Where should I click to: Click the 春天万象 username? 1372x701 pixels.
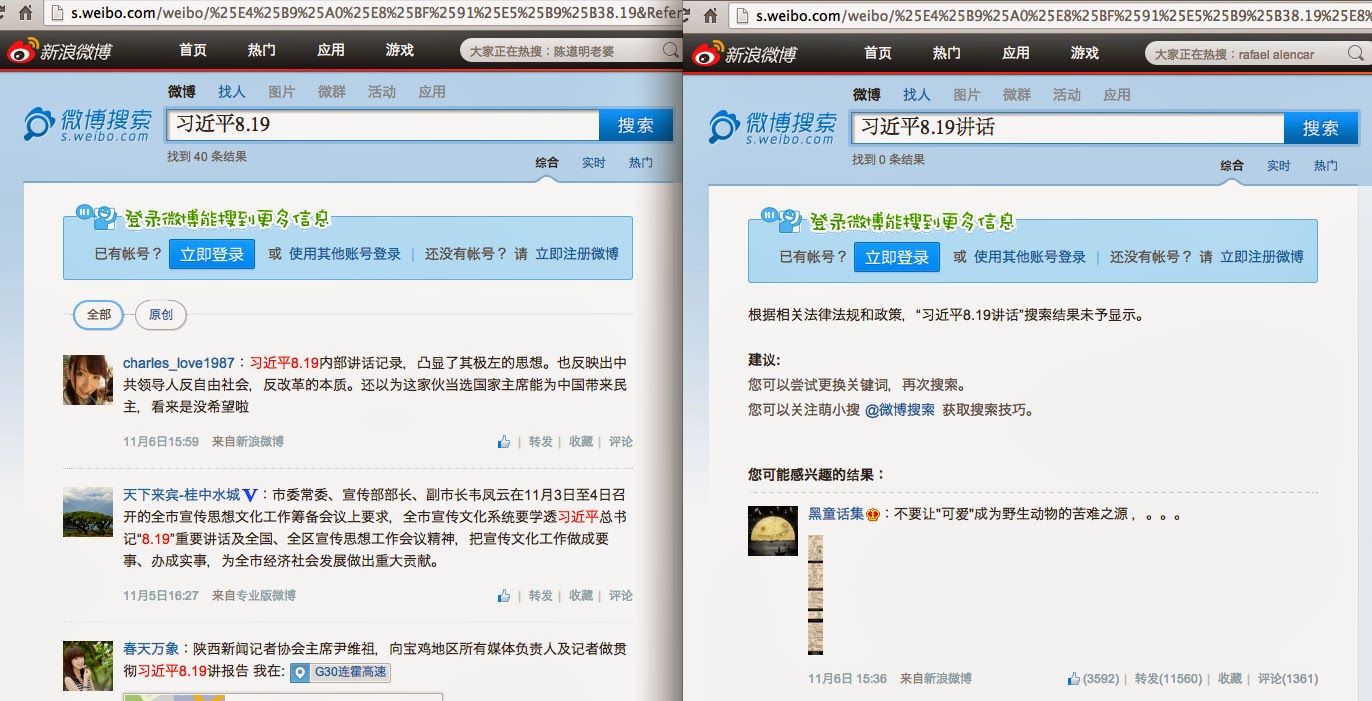[151, 649]
